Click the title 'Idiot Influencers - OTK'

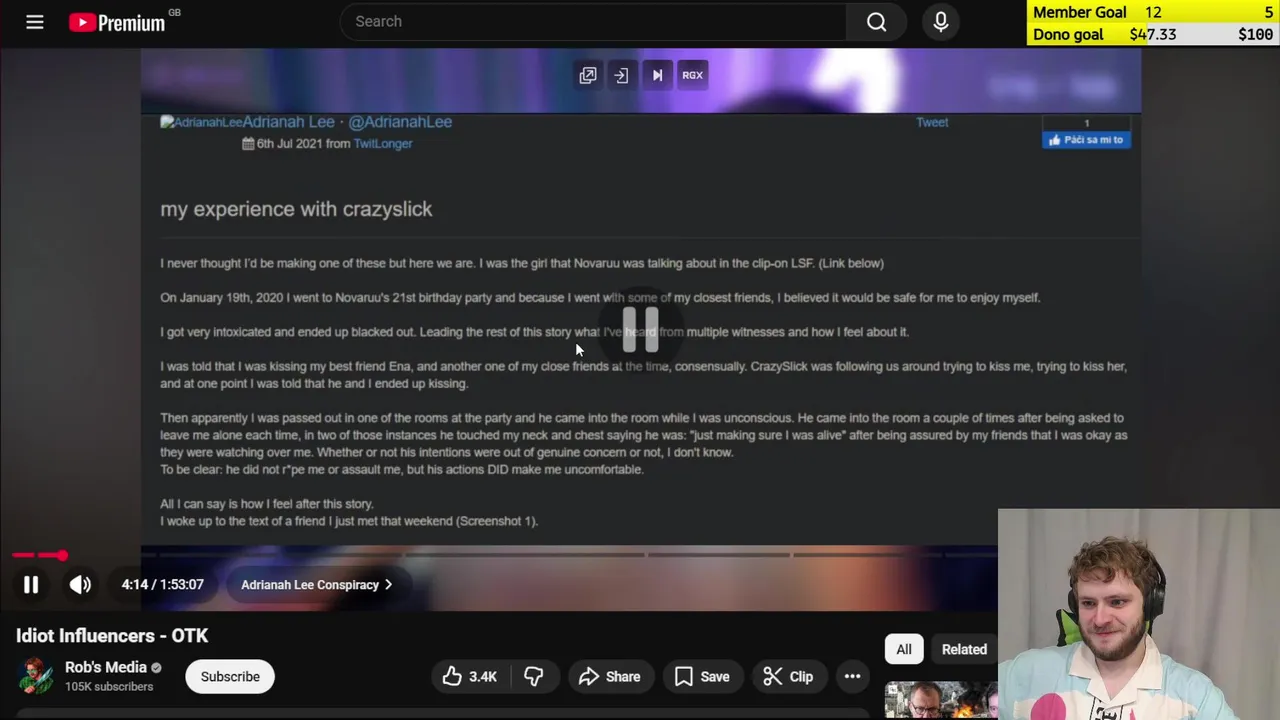click(x=112, y=636)
